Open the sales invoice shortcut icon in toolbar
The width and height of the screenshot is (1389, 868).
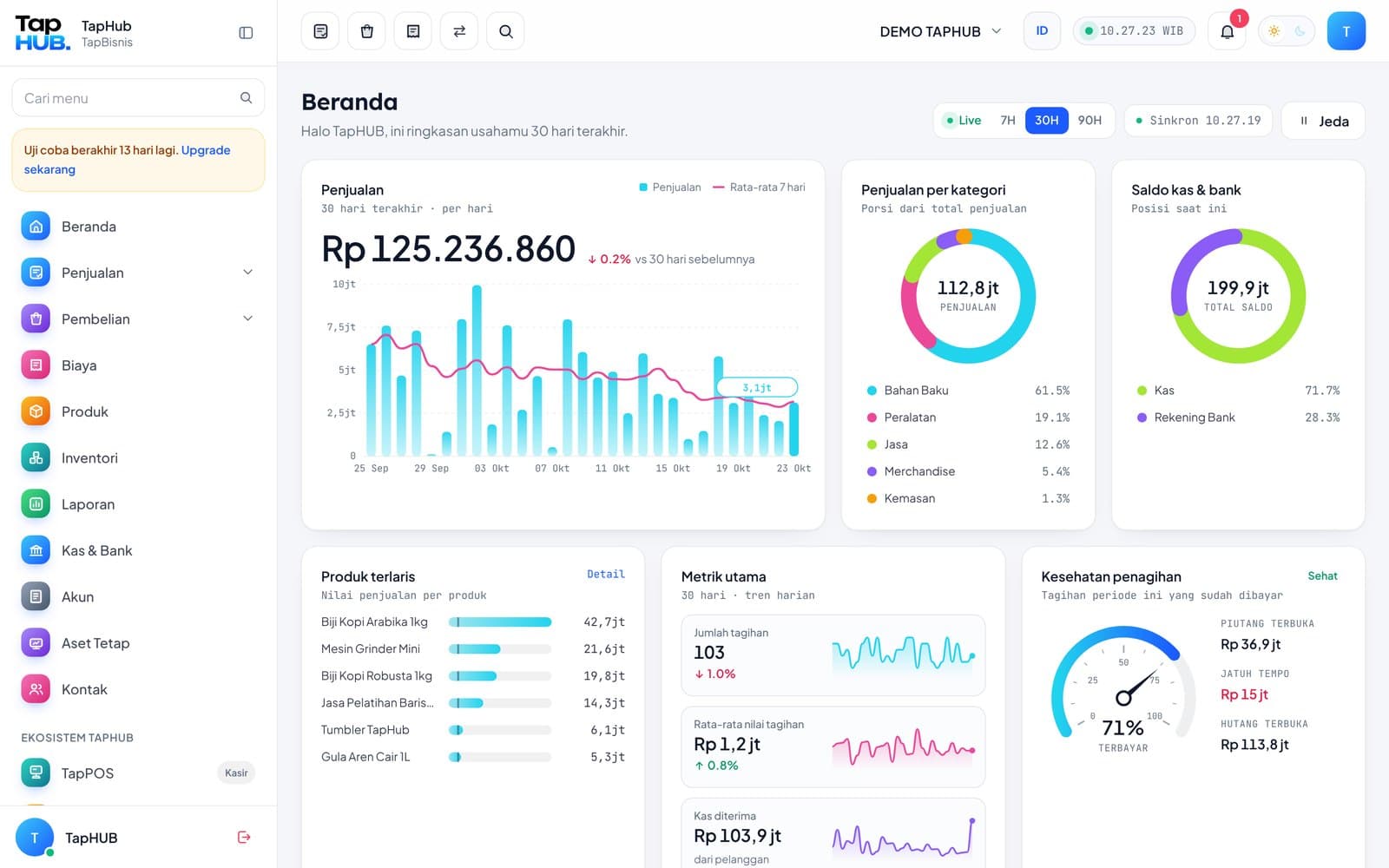pos(320,31)
